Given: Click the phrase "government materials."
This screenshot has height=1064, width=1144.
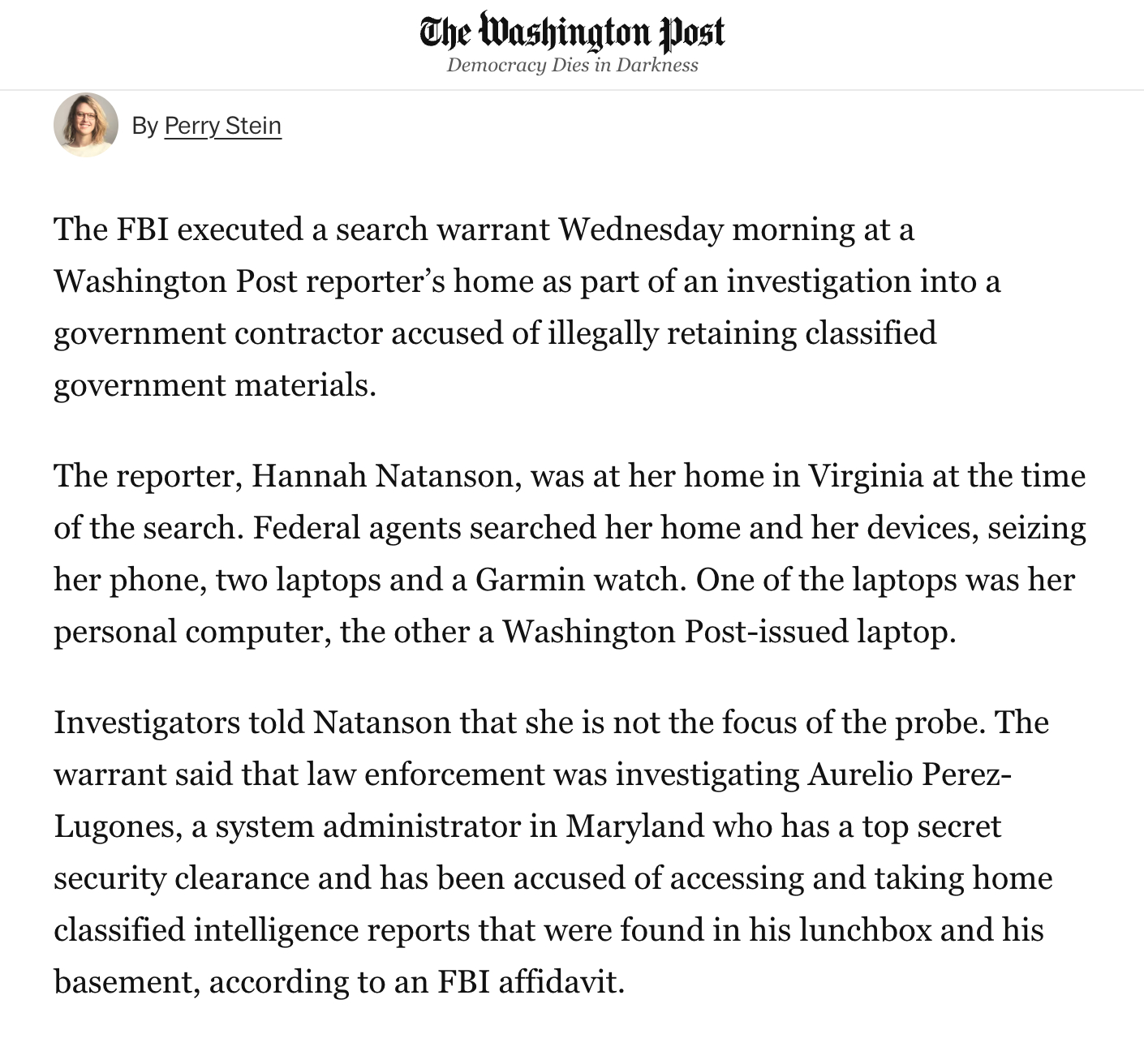Looking at the screenshot, I should 215,384.
